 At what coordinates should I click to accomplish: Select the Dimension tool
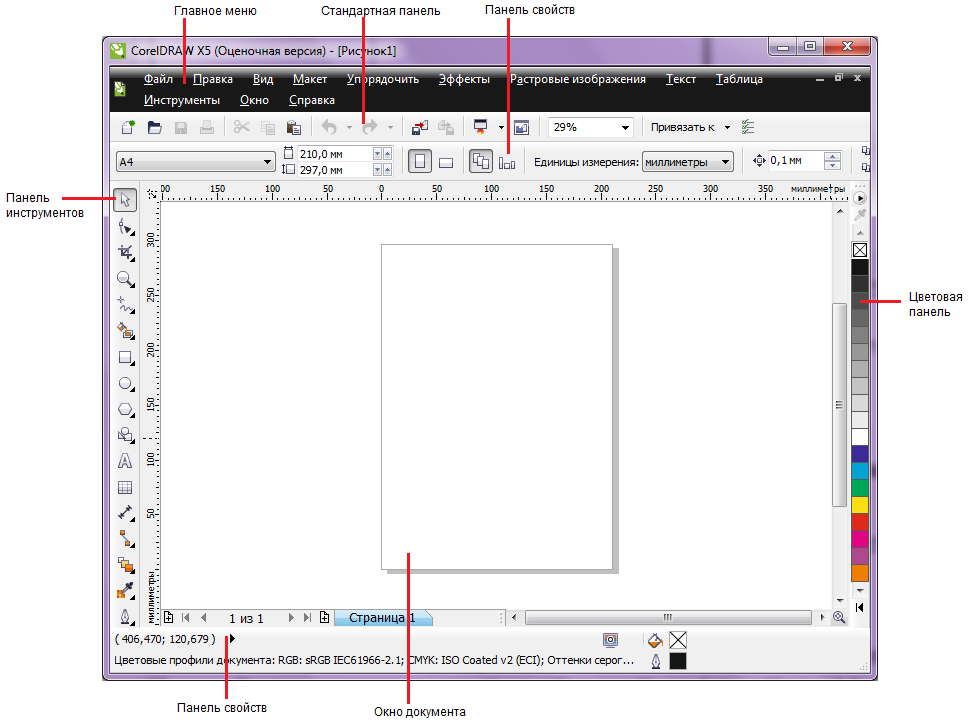[x=126, y=512]
